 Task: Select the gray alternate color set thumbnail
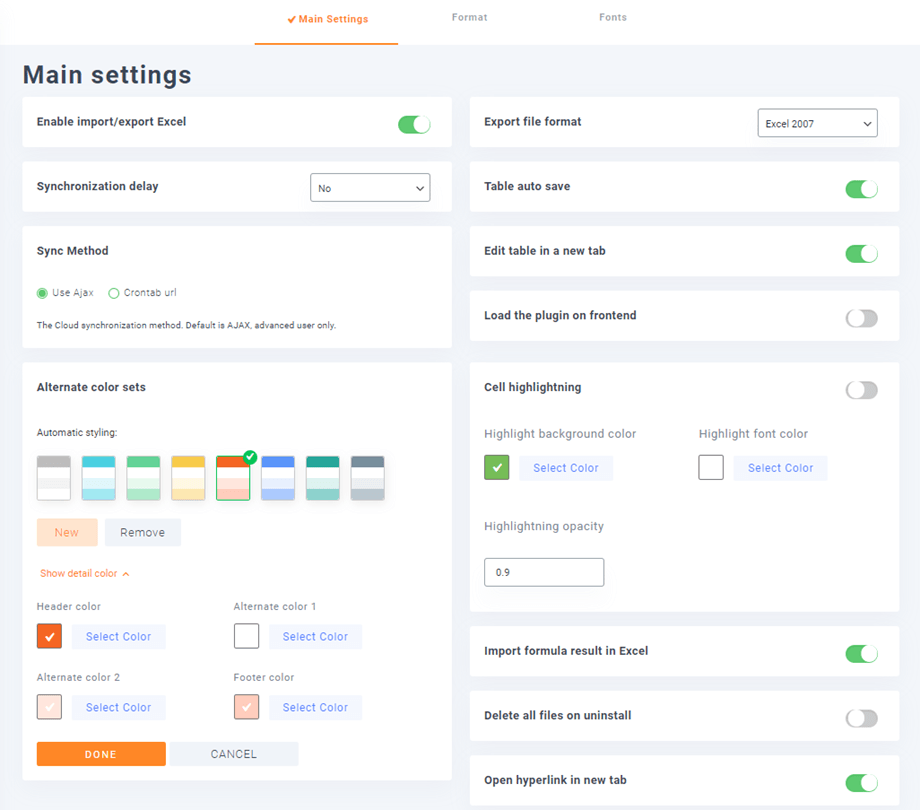tap(54, 478)
